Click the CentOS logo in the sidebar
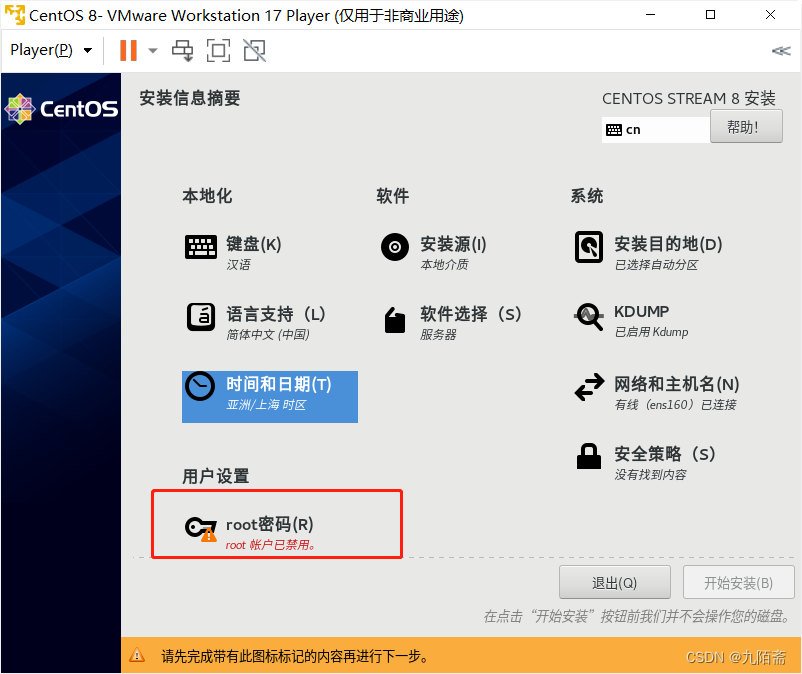Screen dimensions: 802x674 point(61,108)
